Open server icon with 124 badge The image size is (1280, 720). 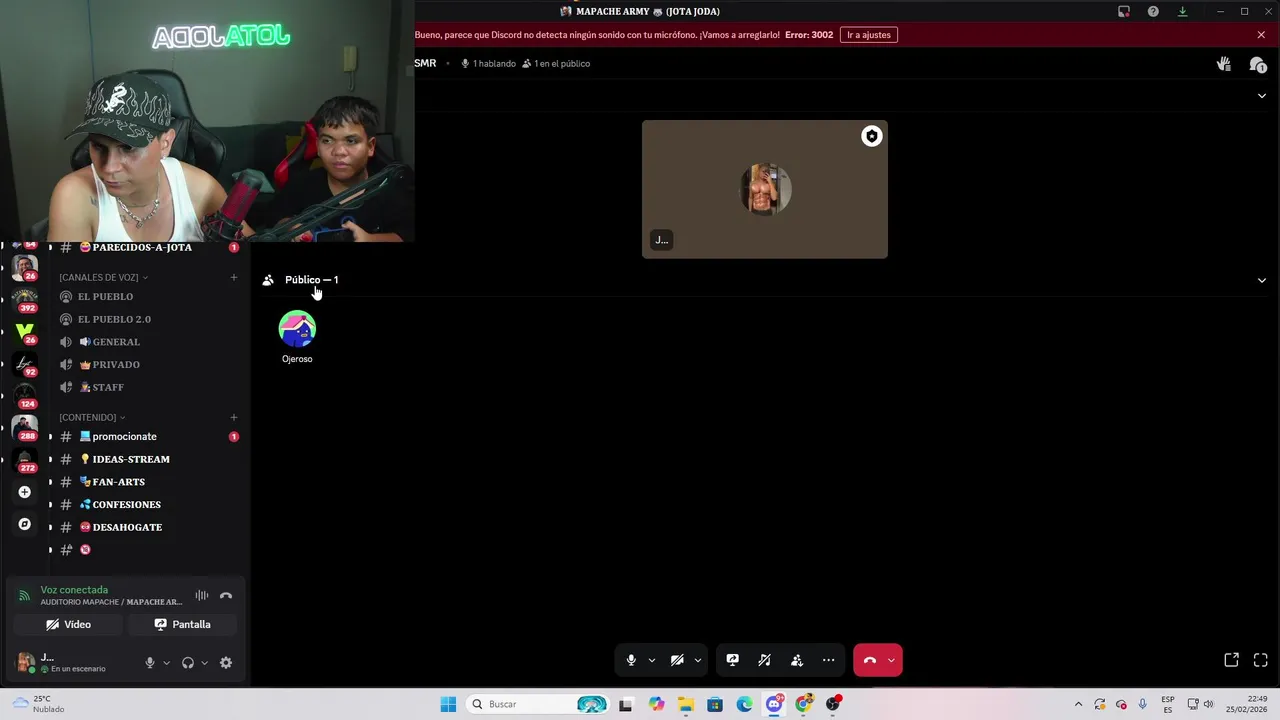click(x=25, y=395)
